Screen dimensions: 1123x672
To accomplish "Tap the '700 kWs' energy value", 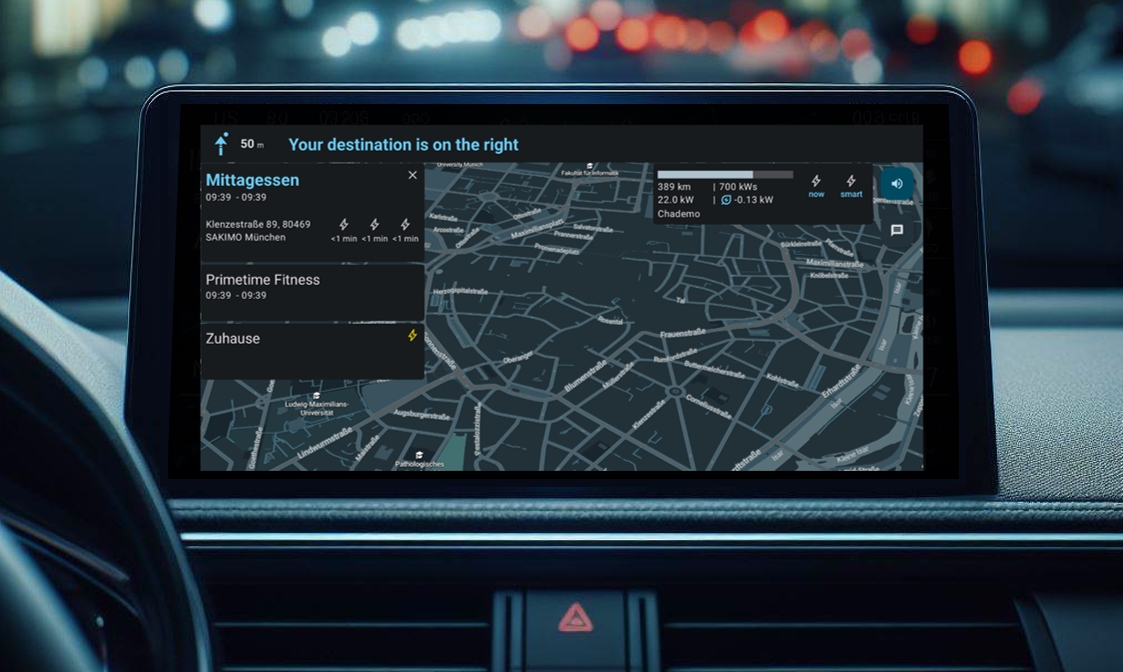I will pos(738,186).
